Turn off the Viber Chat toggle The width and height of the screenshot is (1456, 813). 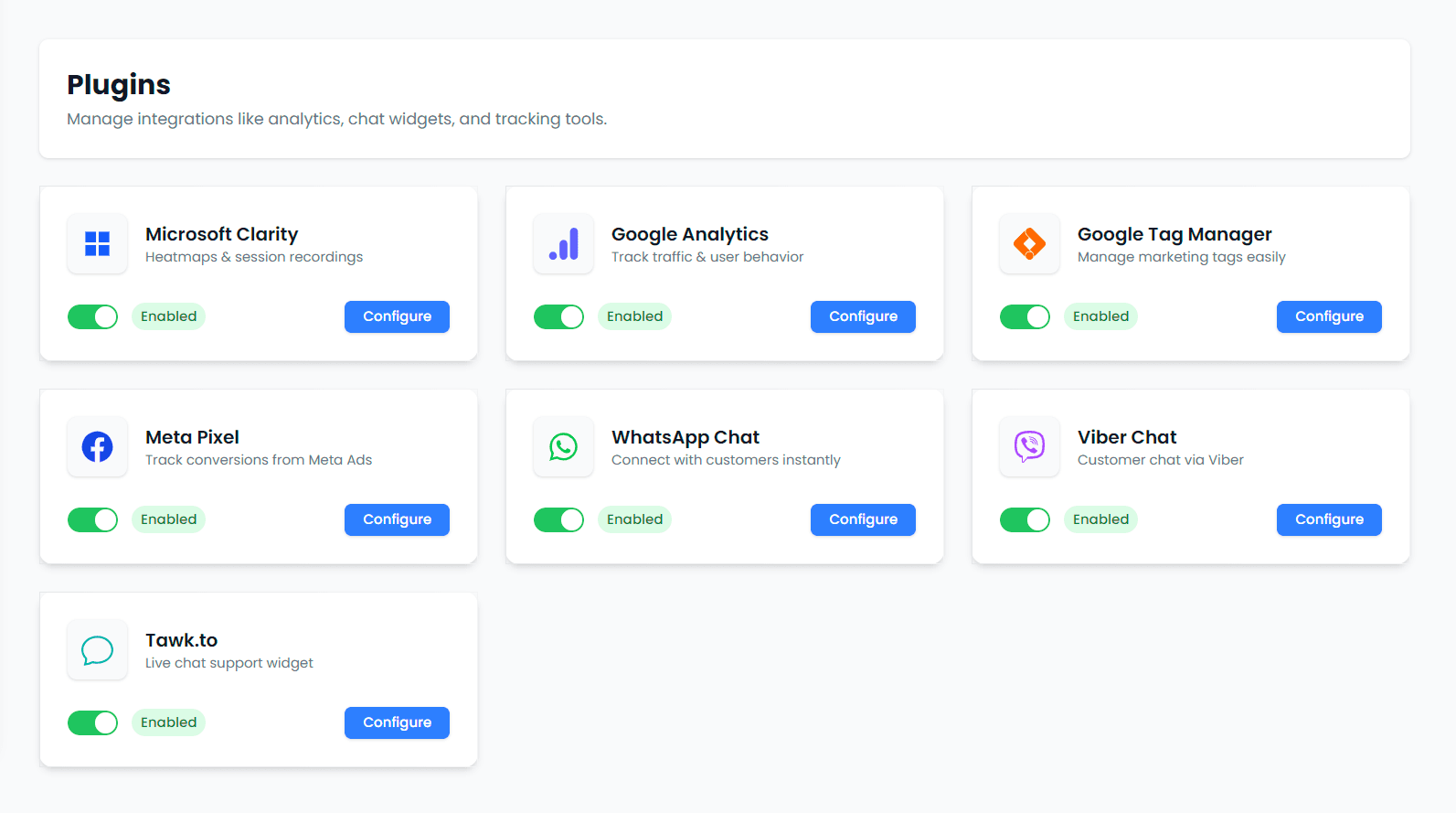pos(1025,520)
